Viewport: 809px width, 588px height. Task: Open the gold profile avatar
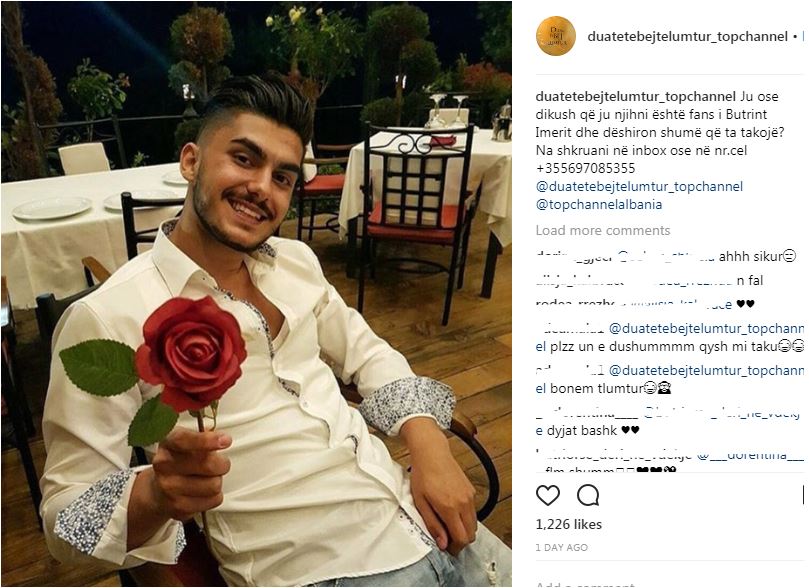coord(556,36)
